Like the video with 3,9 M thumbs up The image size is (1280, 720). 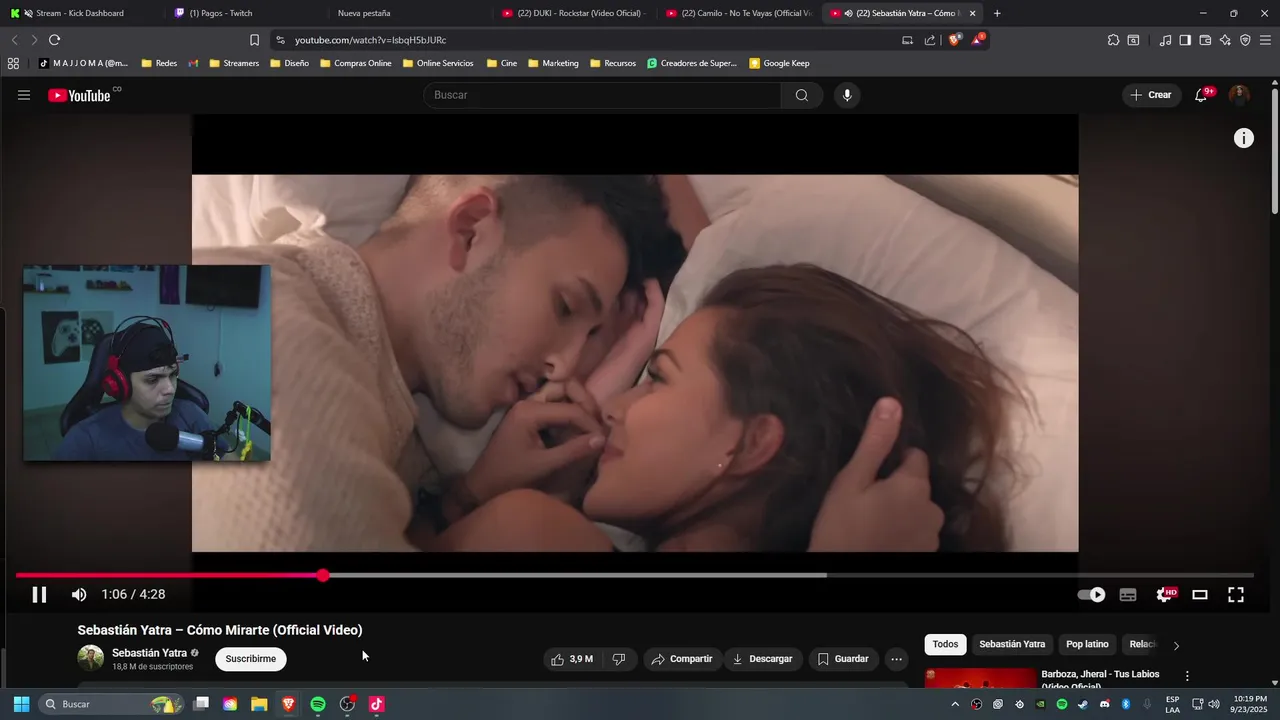573,659
